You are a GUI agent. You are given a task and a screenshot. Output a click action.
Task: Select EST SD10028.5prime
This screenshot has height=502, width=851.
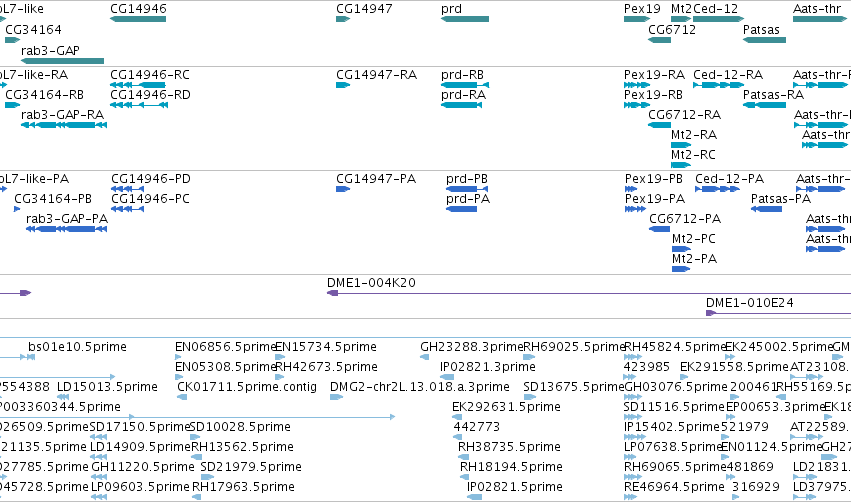pos(195,437)
